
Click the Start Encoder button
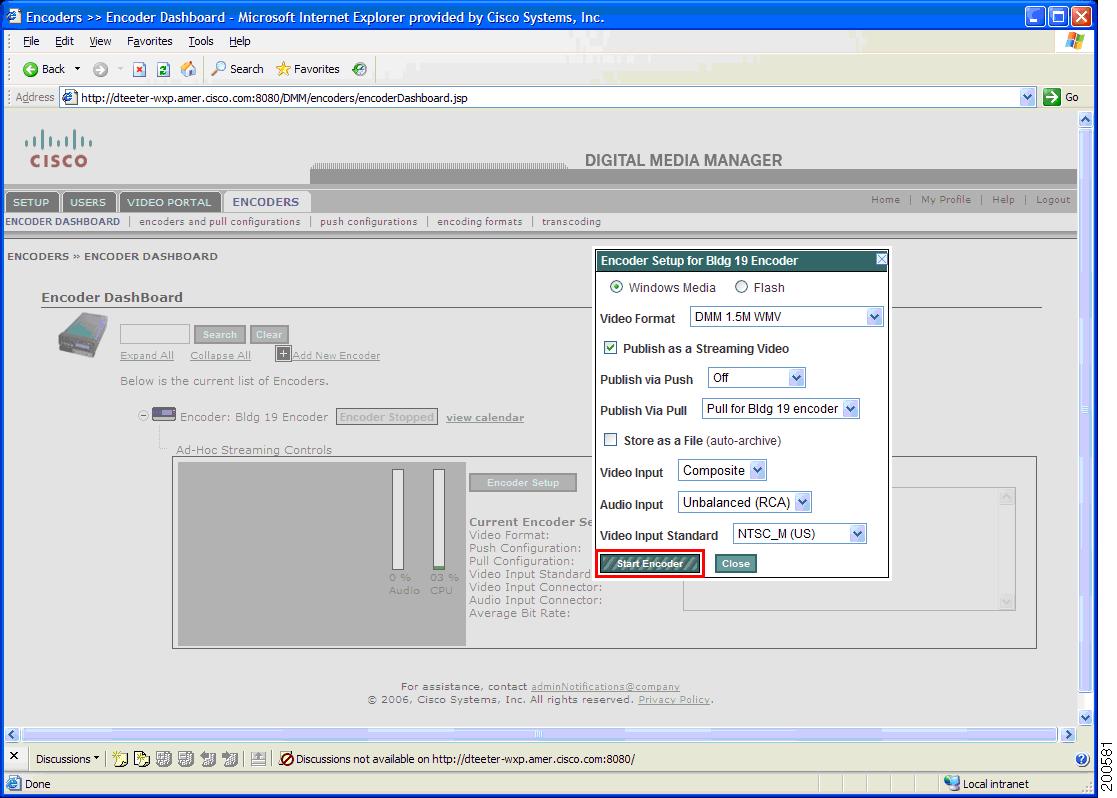click(x=650, y=563)
